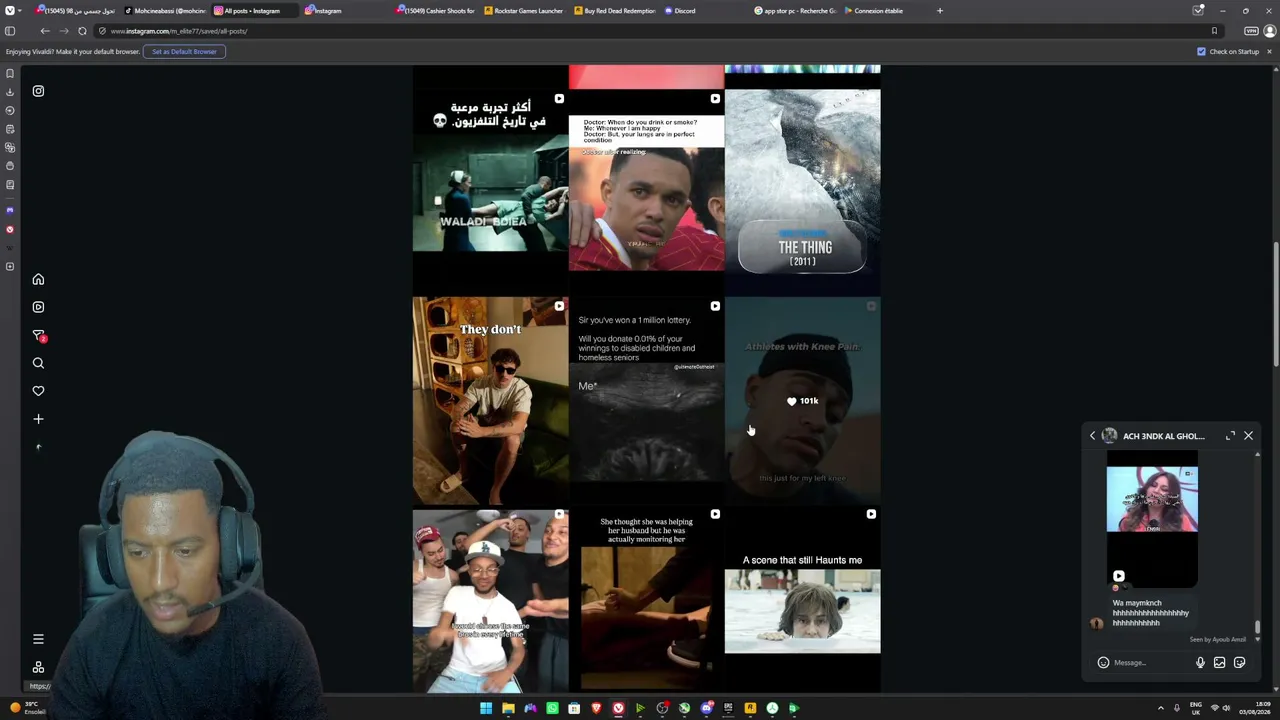Image resolution: width=1280 pixels, height=720 pixels.
Task: Record a voice message in chat
Action: (1200, 662)
